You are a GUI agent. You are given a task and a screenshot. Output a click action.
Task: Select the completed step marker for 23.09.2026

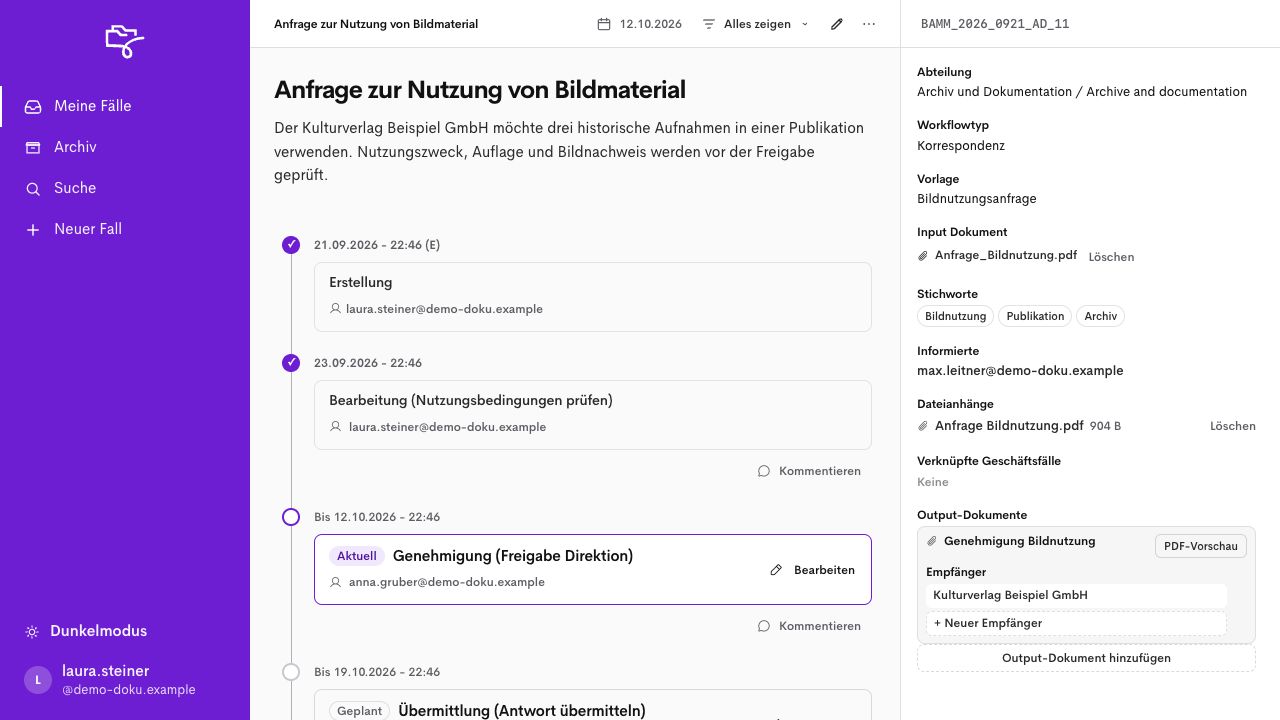point(291,363)
